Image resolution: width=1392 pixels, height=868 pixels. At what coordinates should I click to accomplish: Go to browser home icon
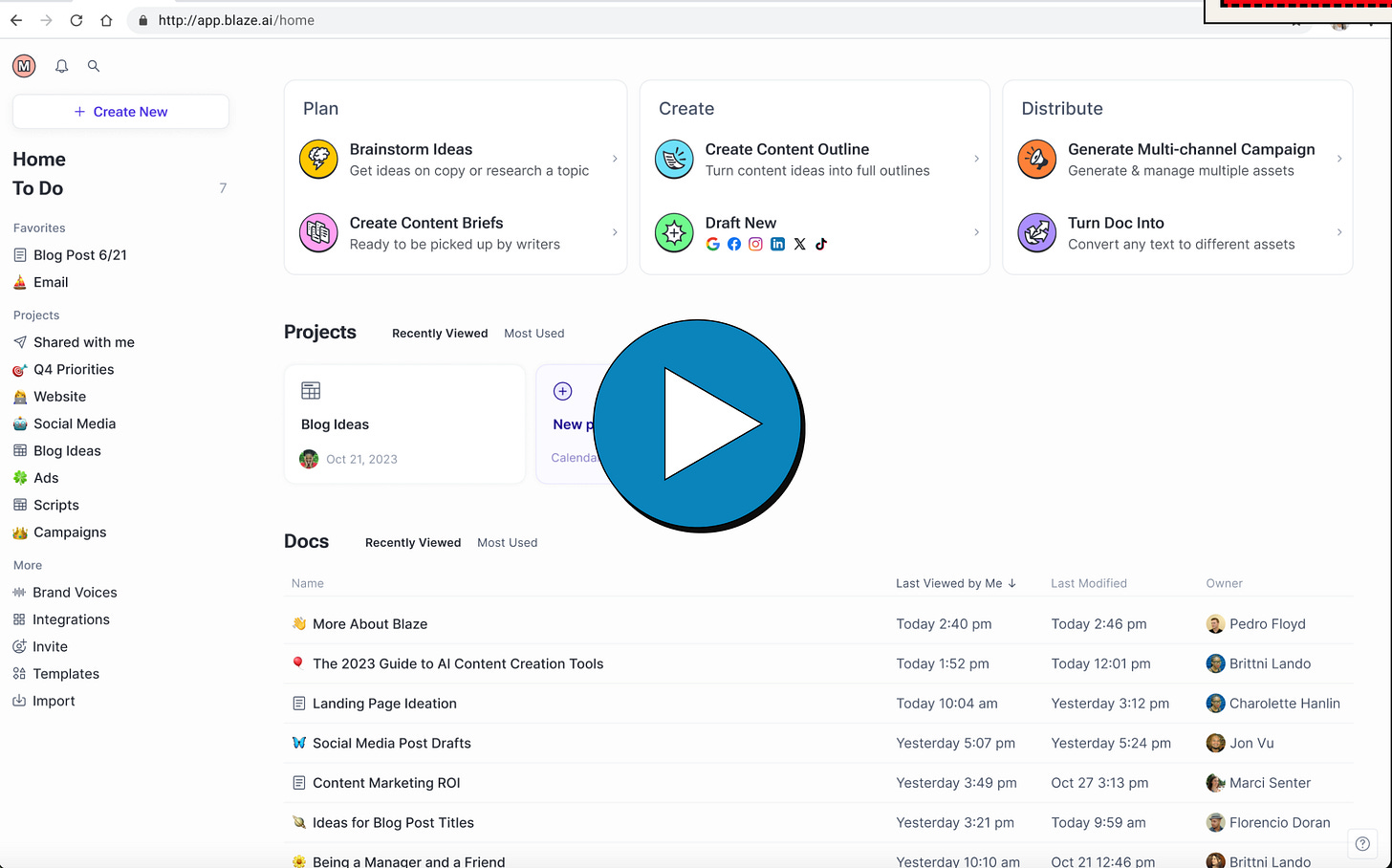click(106, 20)
